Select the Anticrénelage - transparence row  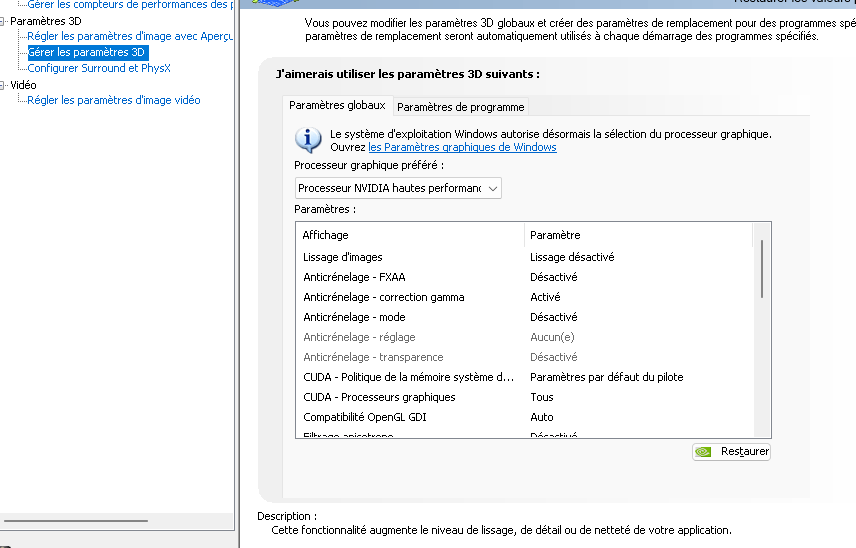(524, 357)
